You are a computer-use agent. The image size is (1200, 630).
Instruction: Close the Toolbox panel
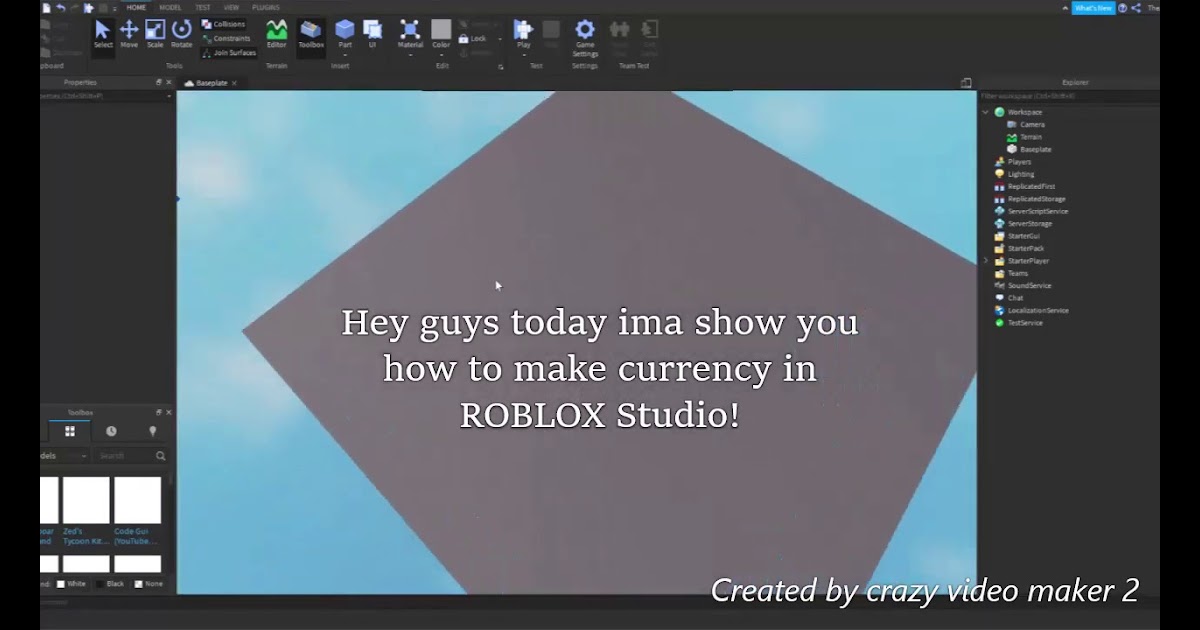[x=168, y=412]
